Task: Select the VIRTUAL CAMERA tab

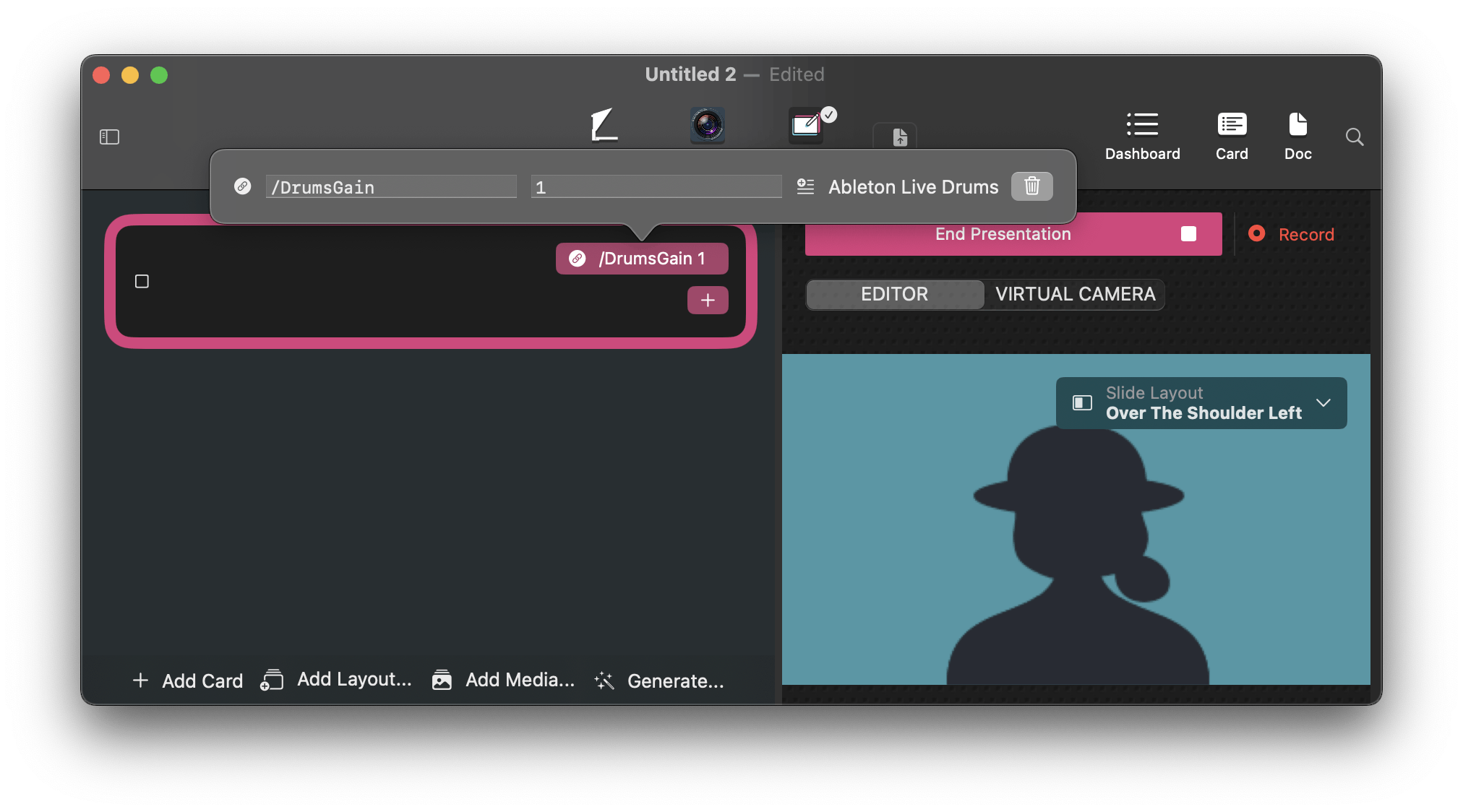Action: (1075, 294)
